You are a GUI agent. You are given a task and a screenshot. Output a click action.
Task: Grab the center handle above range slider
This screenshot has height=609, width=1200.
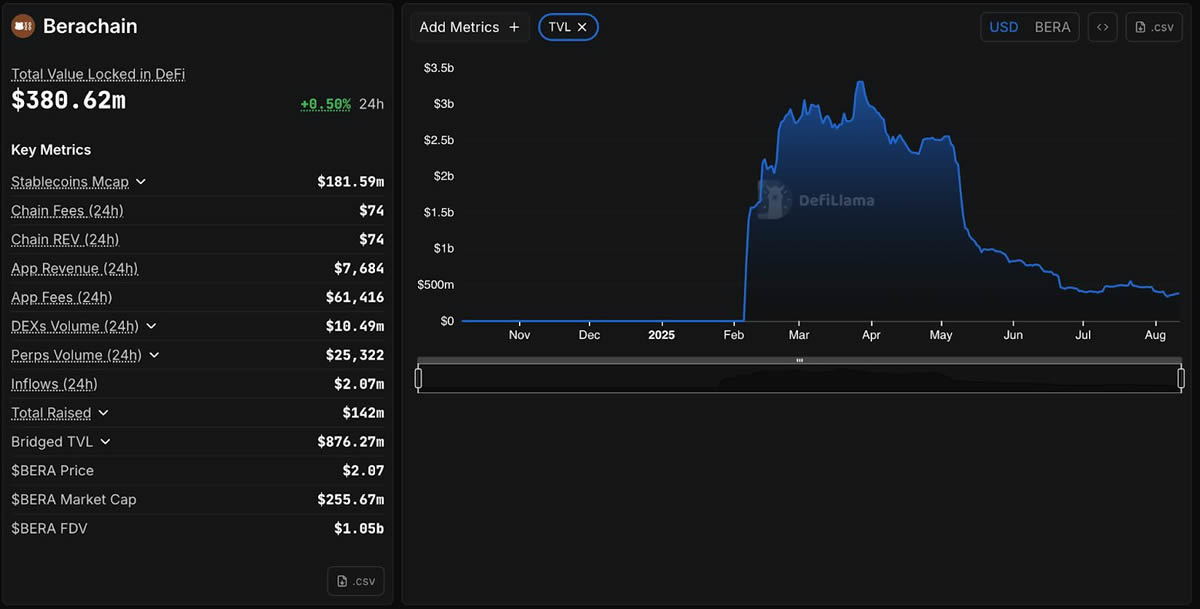(x=799, y=360)
